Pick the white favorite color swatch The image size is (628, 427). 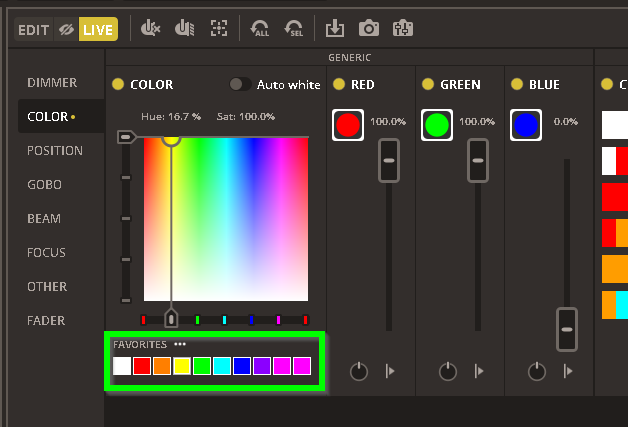122,366
